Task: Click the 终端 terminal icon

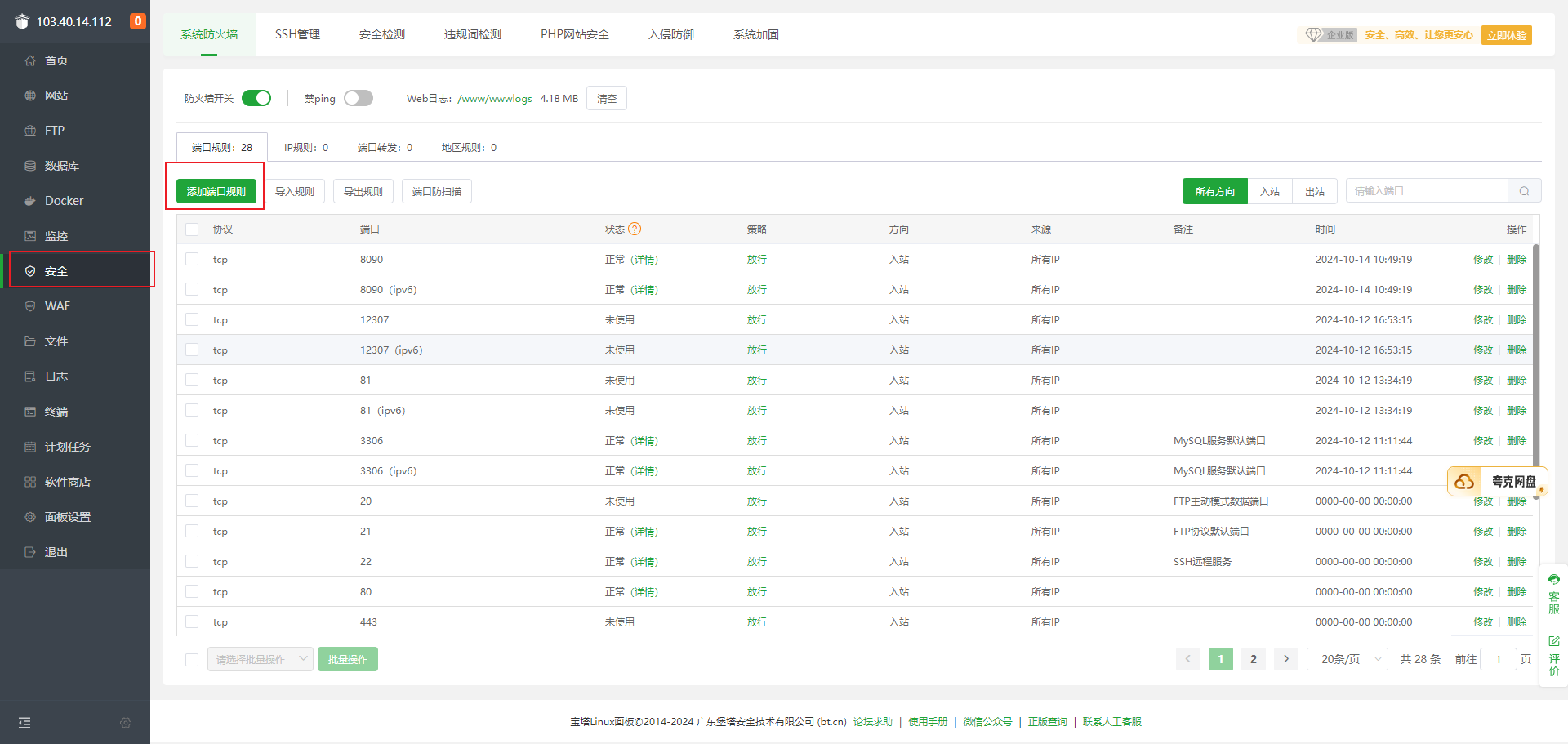Action: click(30, 412)
